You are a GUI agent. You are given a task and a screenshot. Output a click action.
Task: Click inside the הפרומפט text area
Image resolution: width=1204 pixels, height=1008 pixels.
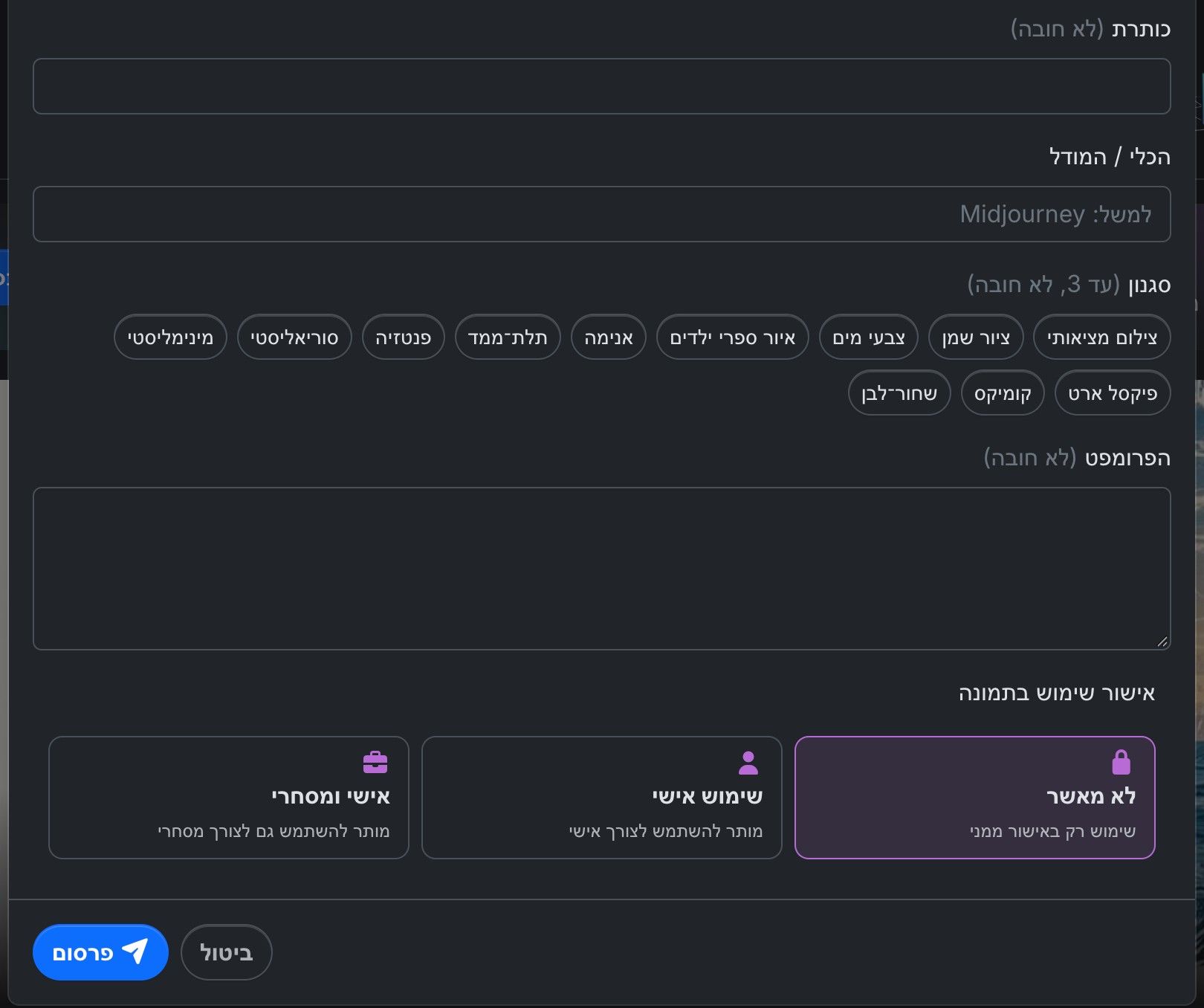coord(602,569)
